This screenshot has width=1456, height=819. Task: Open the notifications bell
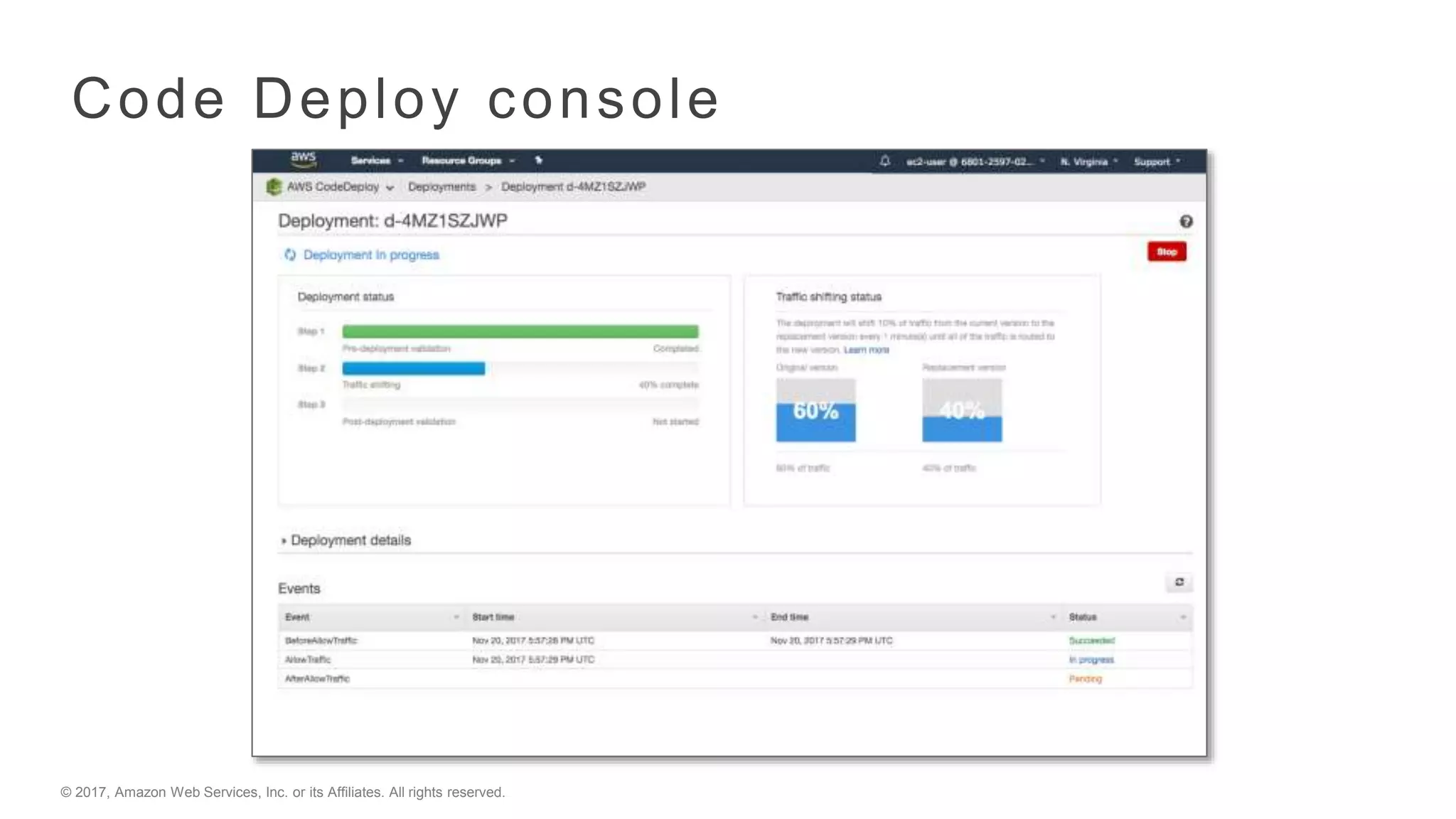point(884,161)
